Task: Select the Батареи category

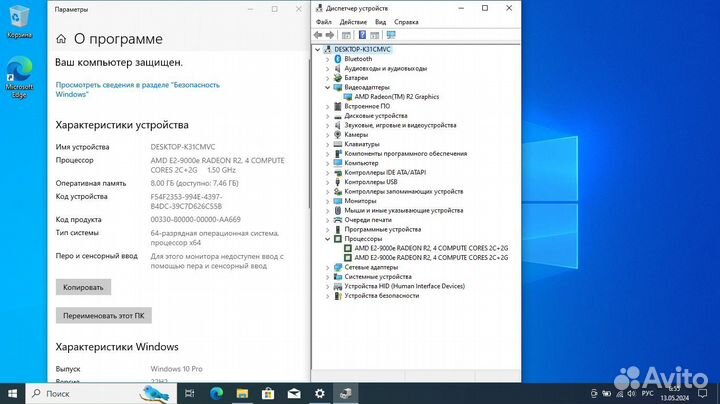Action: coord(356,78)
